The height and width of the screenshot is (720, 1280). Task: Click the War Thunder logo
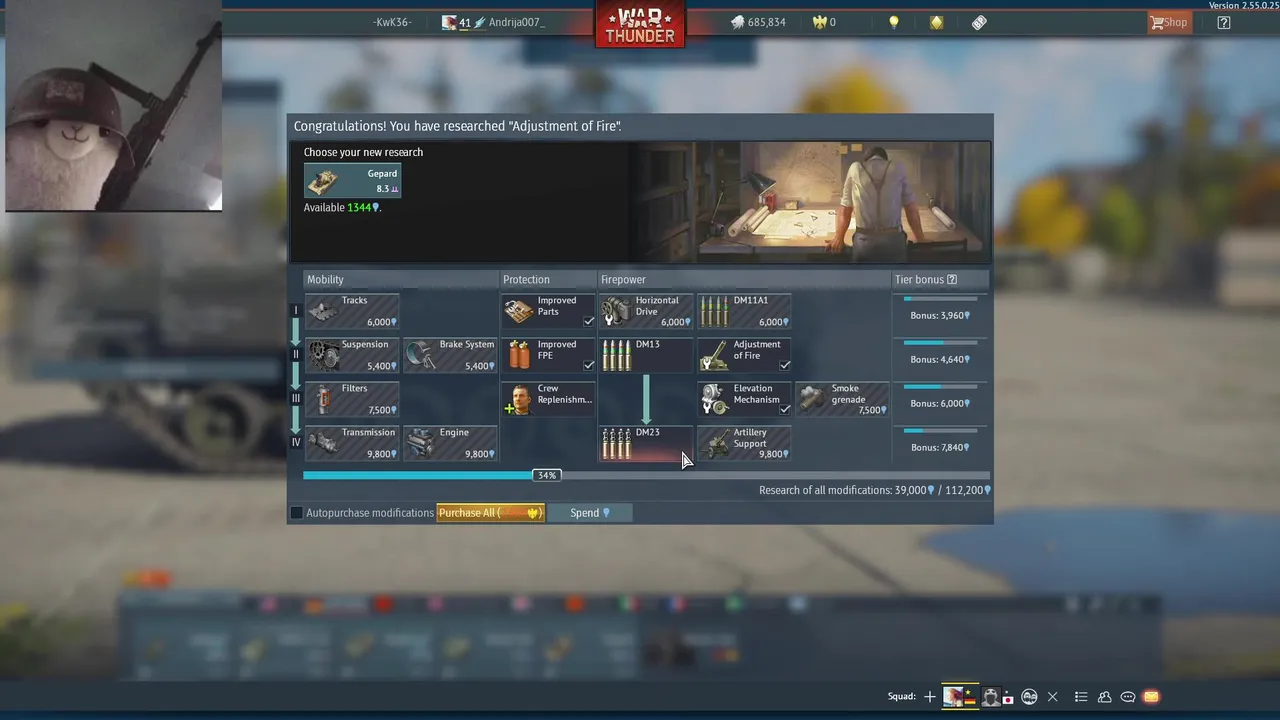[640, 24]
